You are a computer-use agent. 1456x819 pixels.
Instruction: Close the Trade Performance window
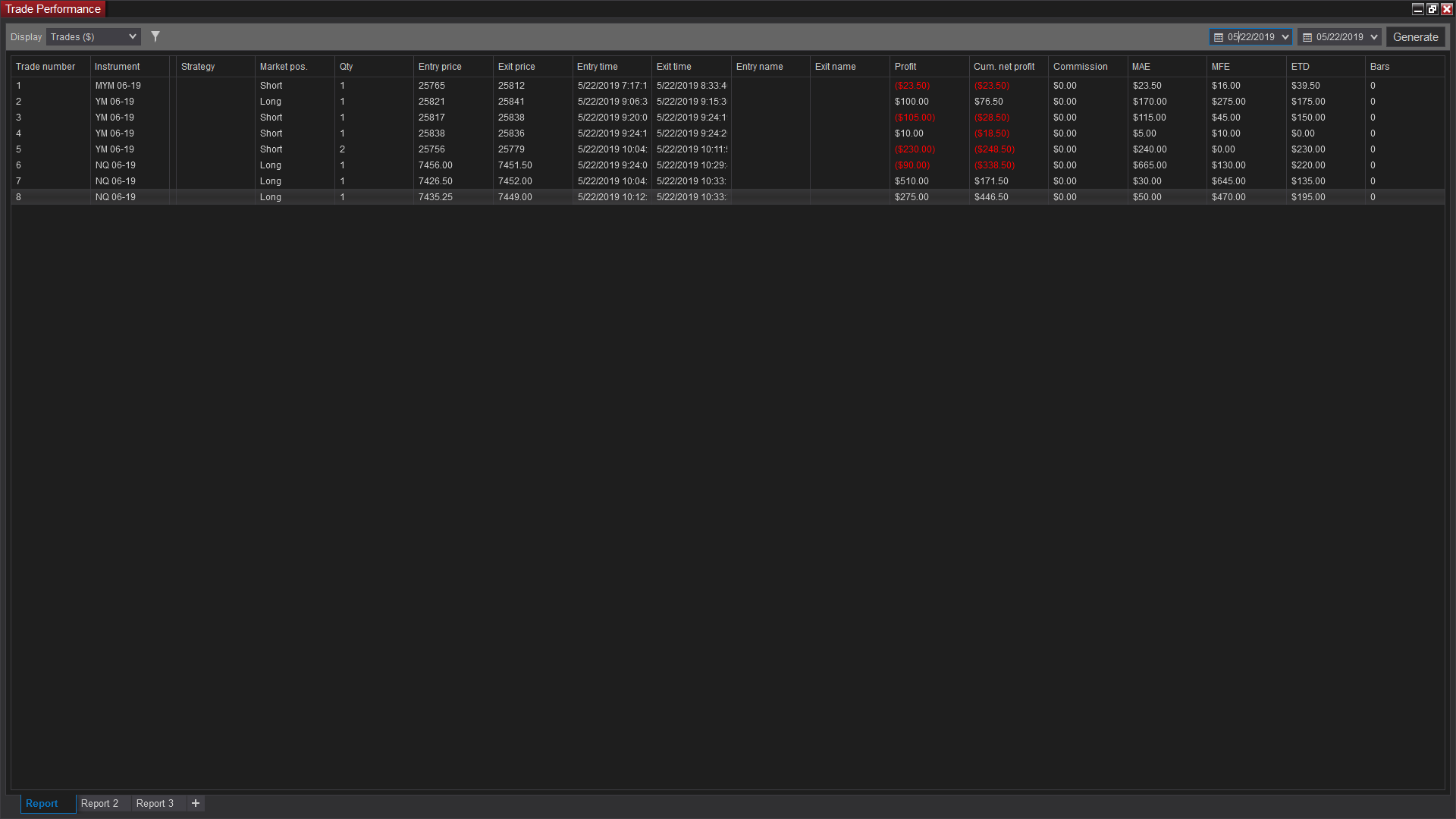pyautogui.click(x=1446, y=9)
